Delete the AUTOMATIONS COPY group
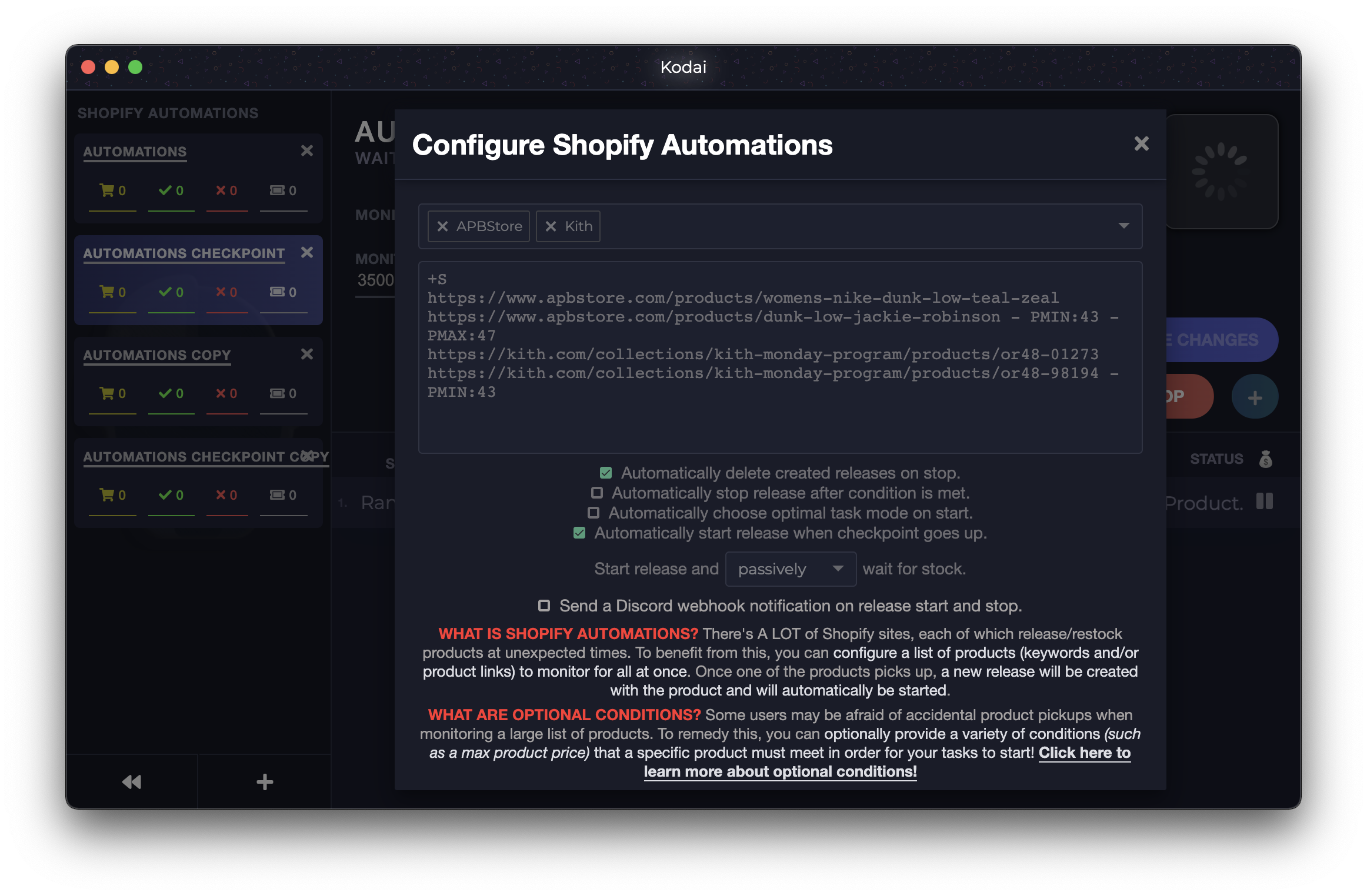1367x896 pixels. click(307, 354)
